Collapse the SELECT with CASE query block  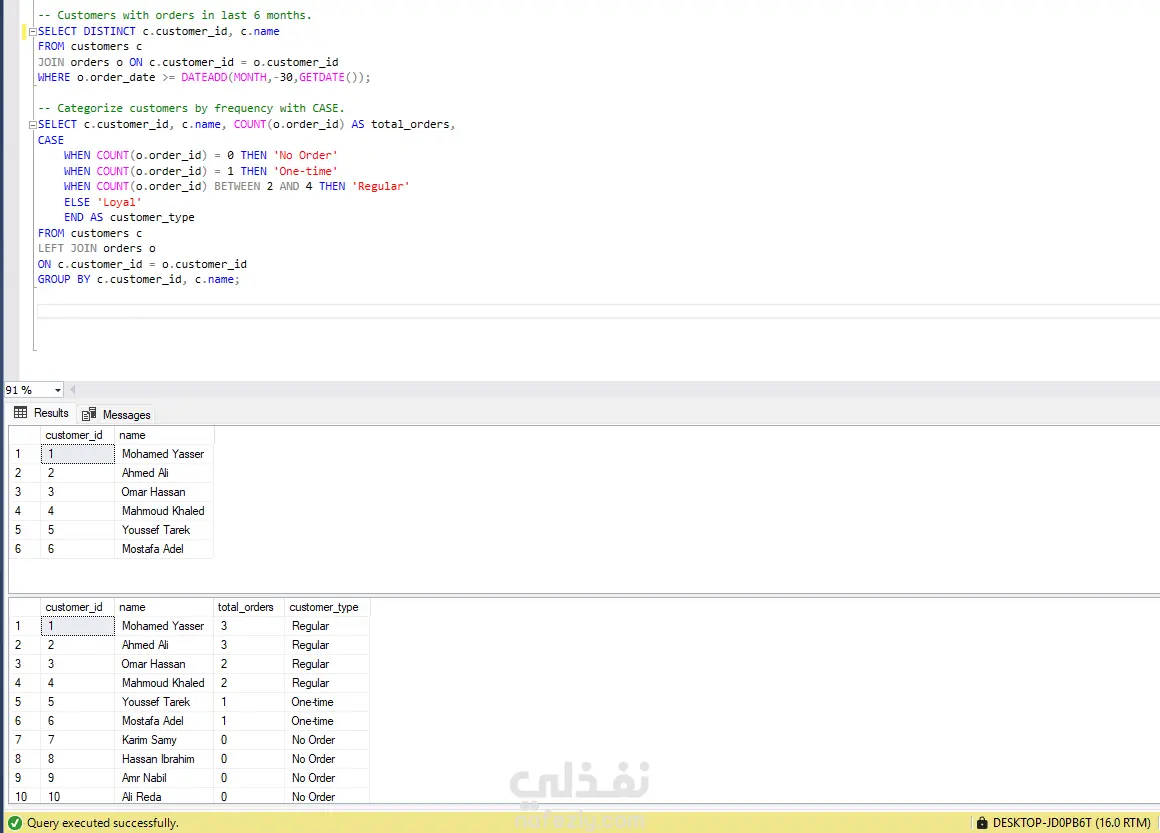coord(33,125)
